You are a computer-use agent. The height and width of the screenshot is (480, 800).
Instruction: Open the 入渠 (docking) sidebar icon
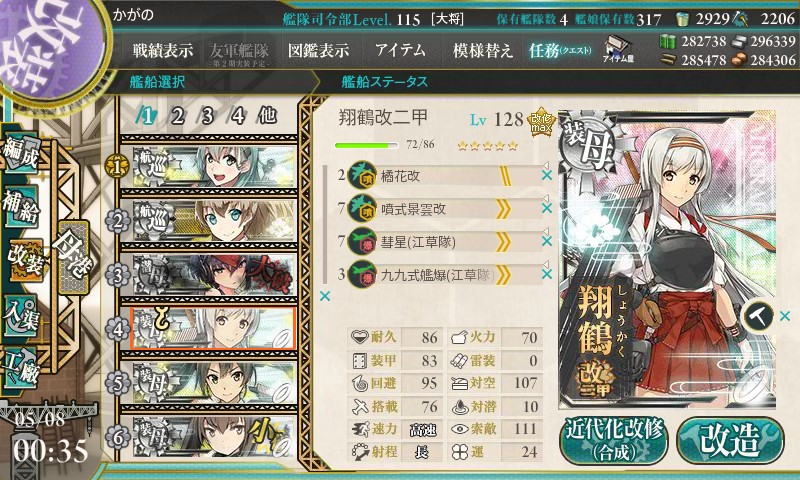[21, 315]
